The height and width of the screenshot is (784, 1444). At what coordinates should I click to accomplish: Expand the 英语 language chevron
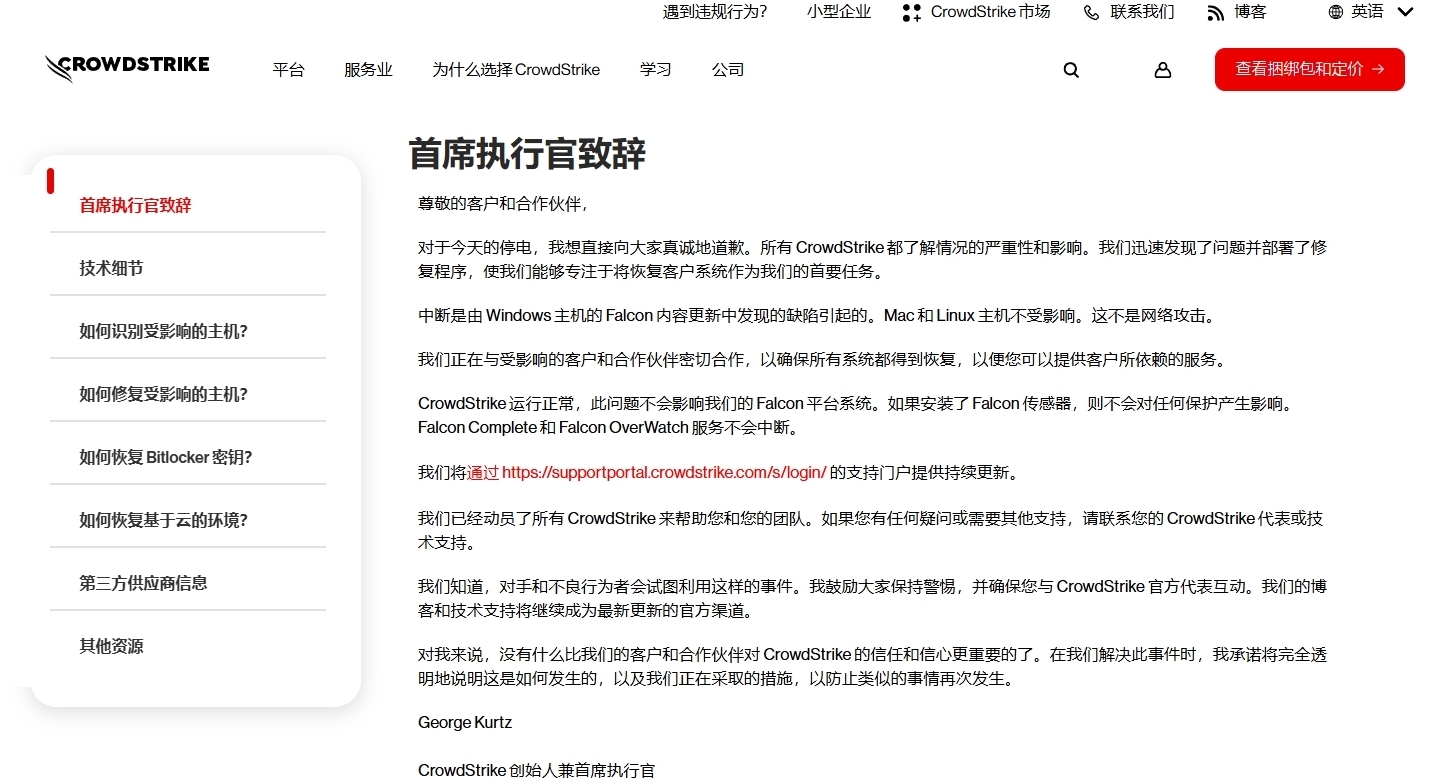[1405, 12]
